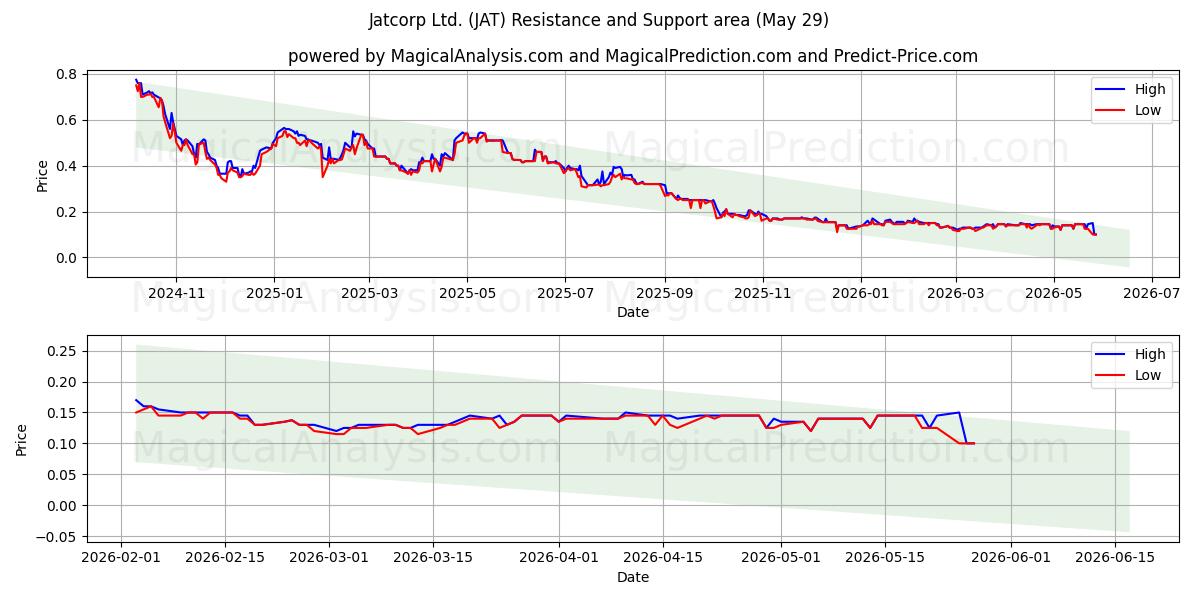Click the '-0.05' y-axis tick on the bottom chart
The width and height of the screenshot is (1200, 600).
click(59, 537)
